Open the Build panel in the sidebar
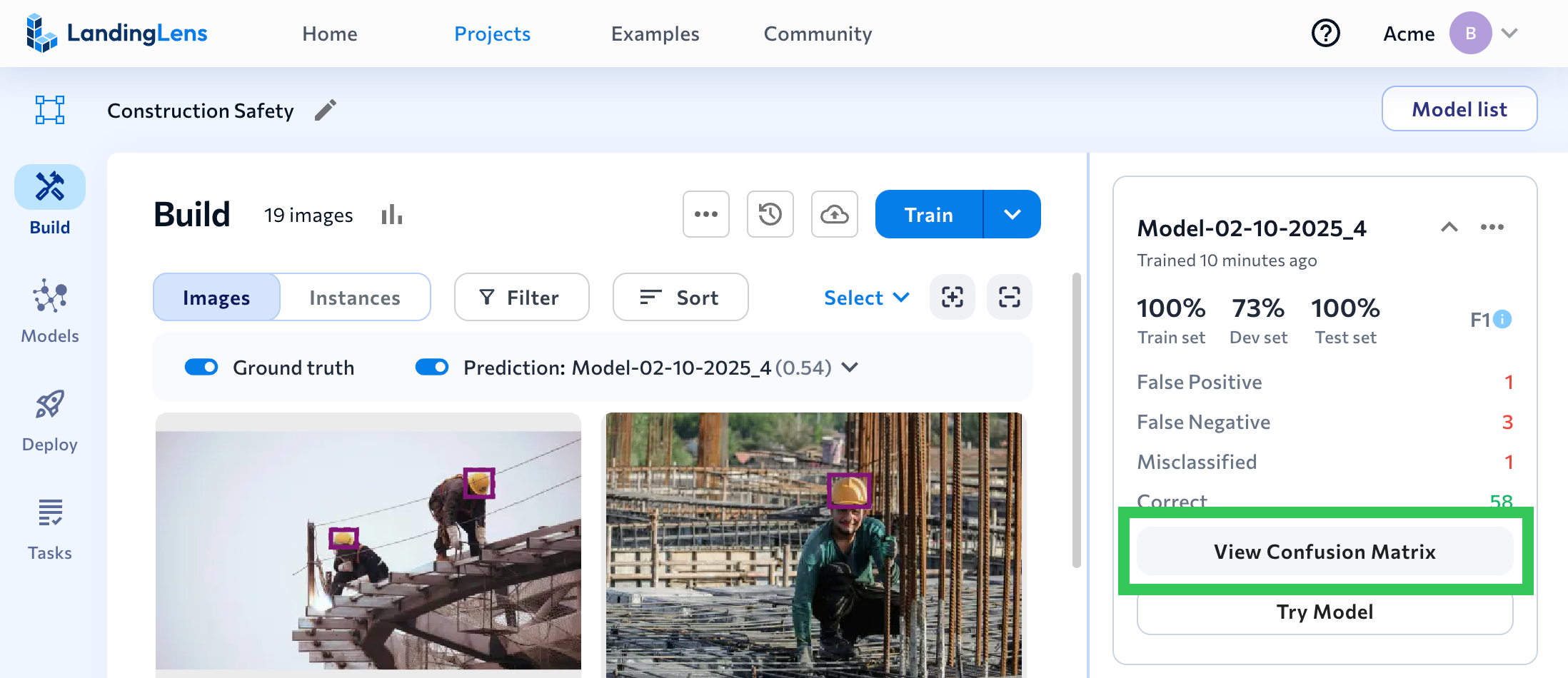The height and width of the screenshot is (678, 1568). (49, 200)
